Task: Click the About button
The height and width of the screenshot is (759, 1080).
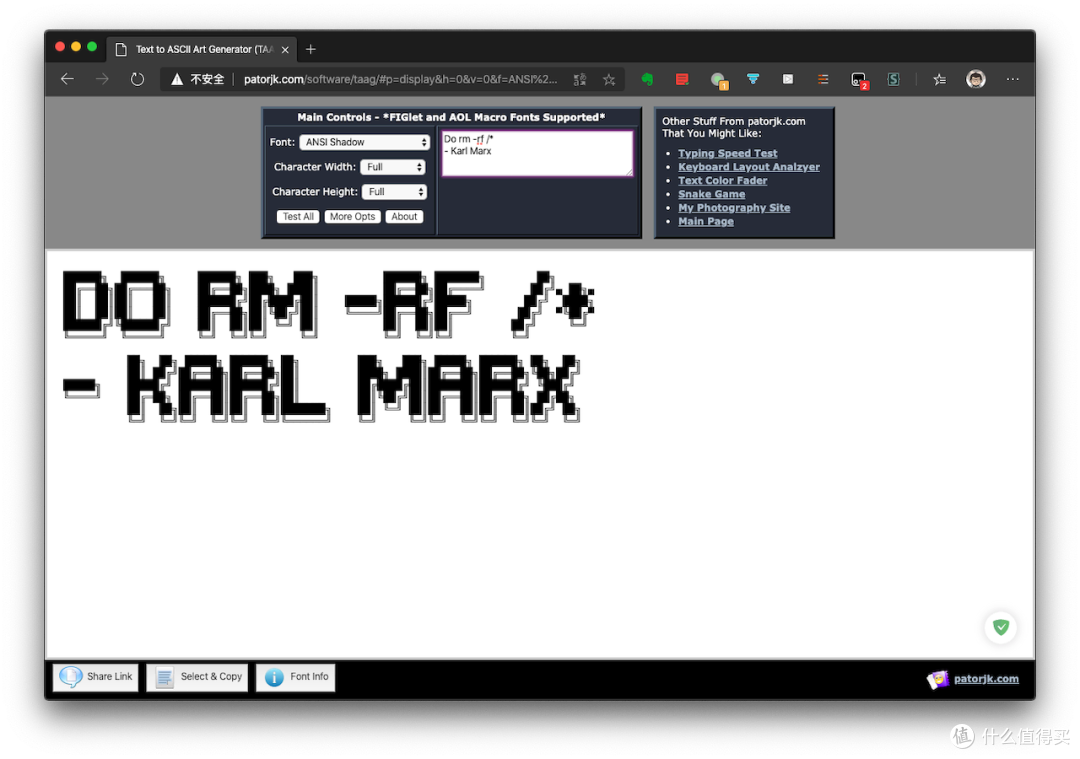Action: click(x=404, y=216)
